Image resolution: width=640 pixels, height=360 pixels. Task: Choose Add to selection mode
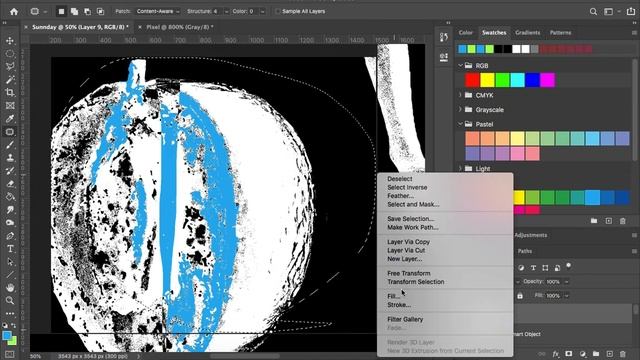(74, 11)
